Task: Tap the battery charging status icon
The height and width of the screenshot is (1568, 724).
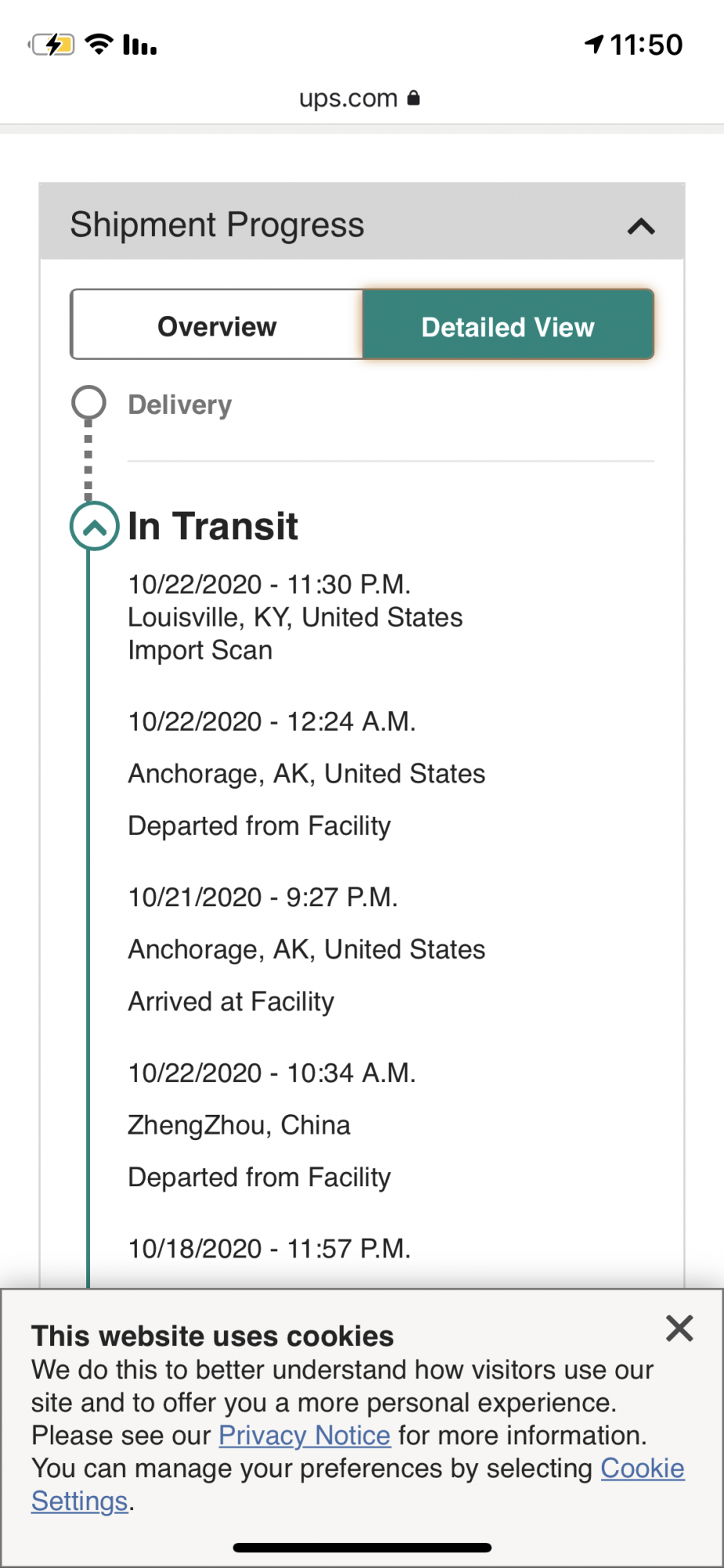Action: pos(53,45)
